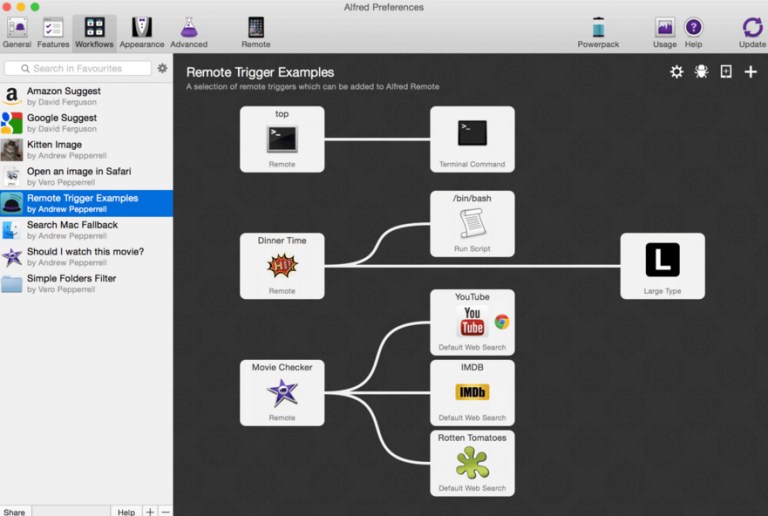Click the Search in Favourites field

click(x=78, y=68)
